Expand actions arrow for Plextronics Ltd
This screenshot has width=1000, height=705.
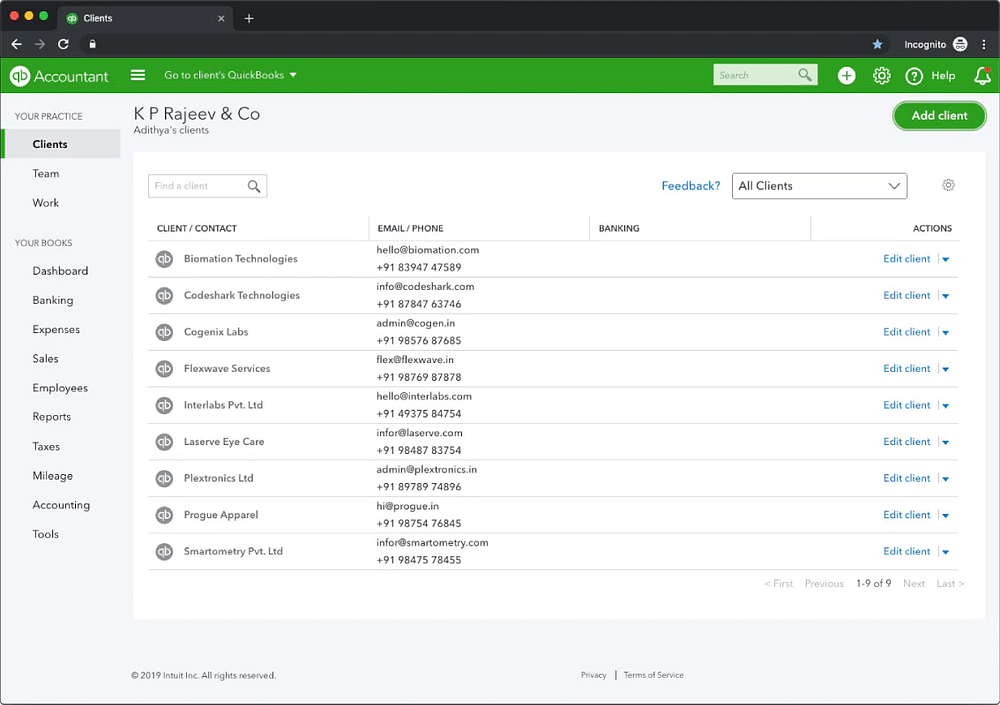(946, 479)
